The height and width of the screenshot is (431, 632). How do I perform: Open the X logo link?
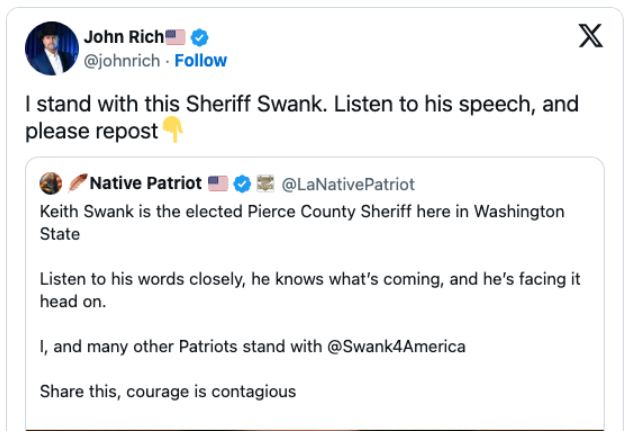(x=591, y=37)
